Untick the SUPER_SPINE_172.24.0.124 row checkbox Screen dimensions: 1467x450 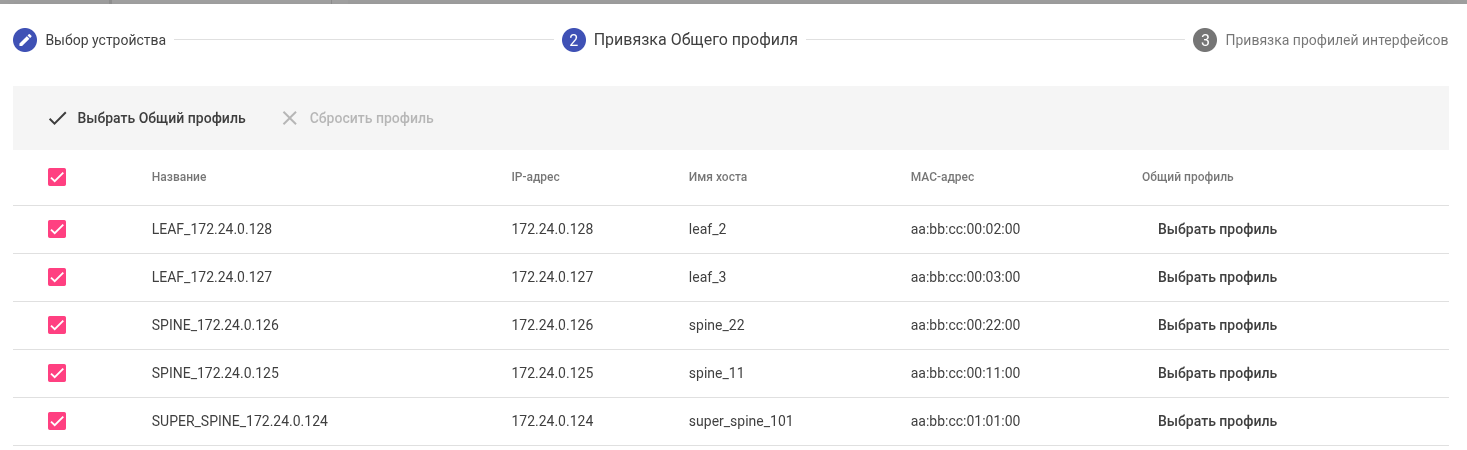(x=57, y=421)
